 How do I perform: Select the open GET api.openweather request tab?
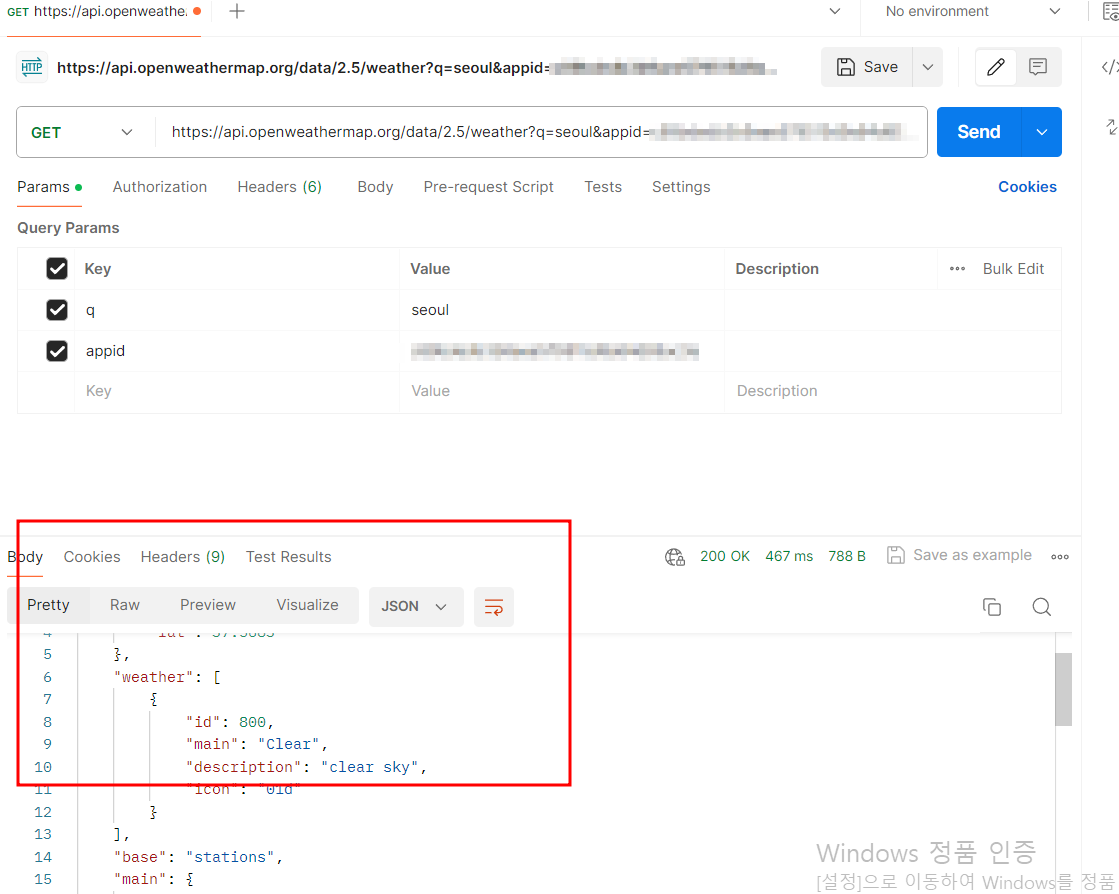coord(104,11)
